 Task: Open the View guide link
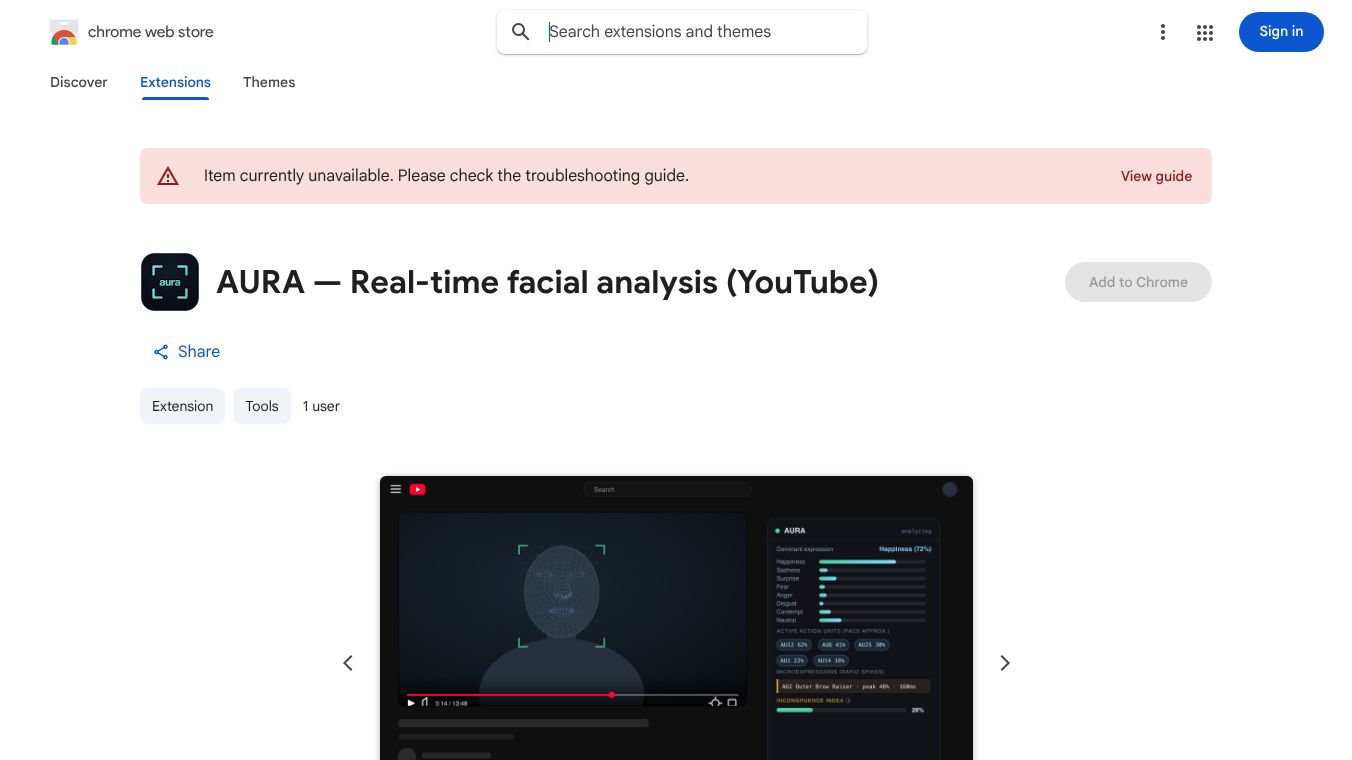click(x=1156, y=176)
